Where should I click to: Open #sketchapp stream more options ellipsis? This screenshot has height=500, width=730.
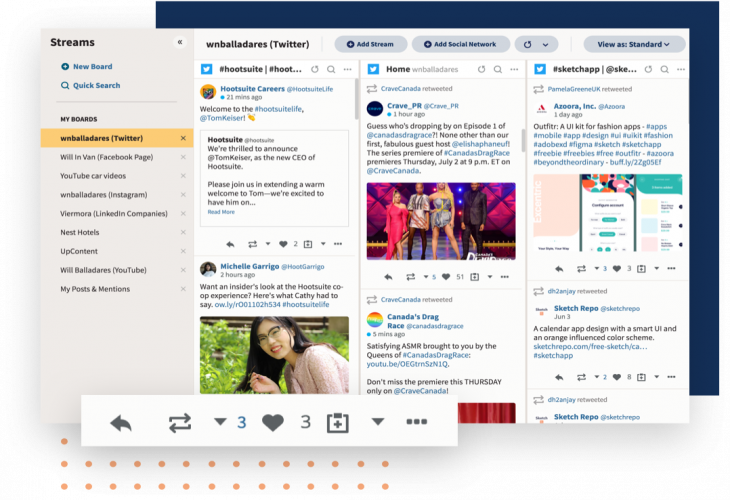pyautogui.click(x=681, y=69)
